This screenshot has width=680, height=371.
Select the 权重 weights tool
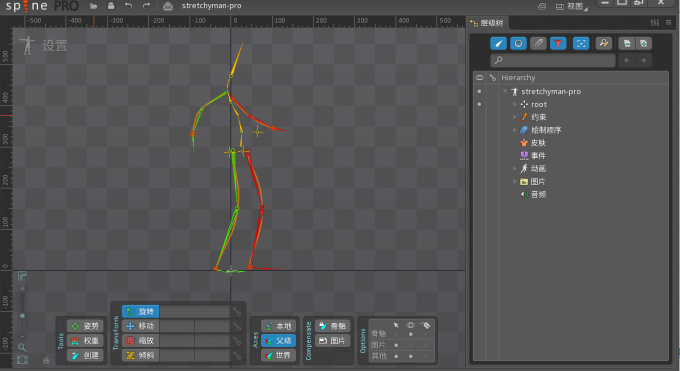pos(85,341)
